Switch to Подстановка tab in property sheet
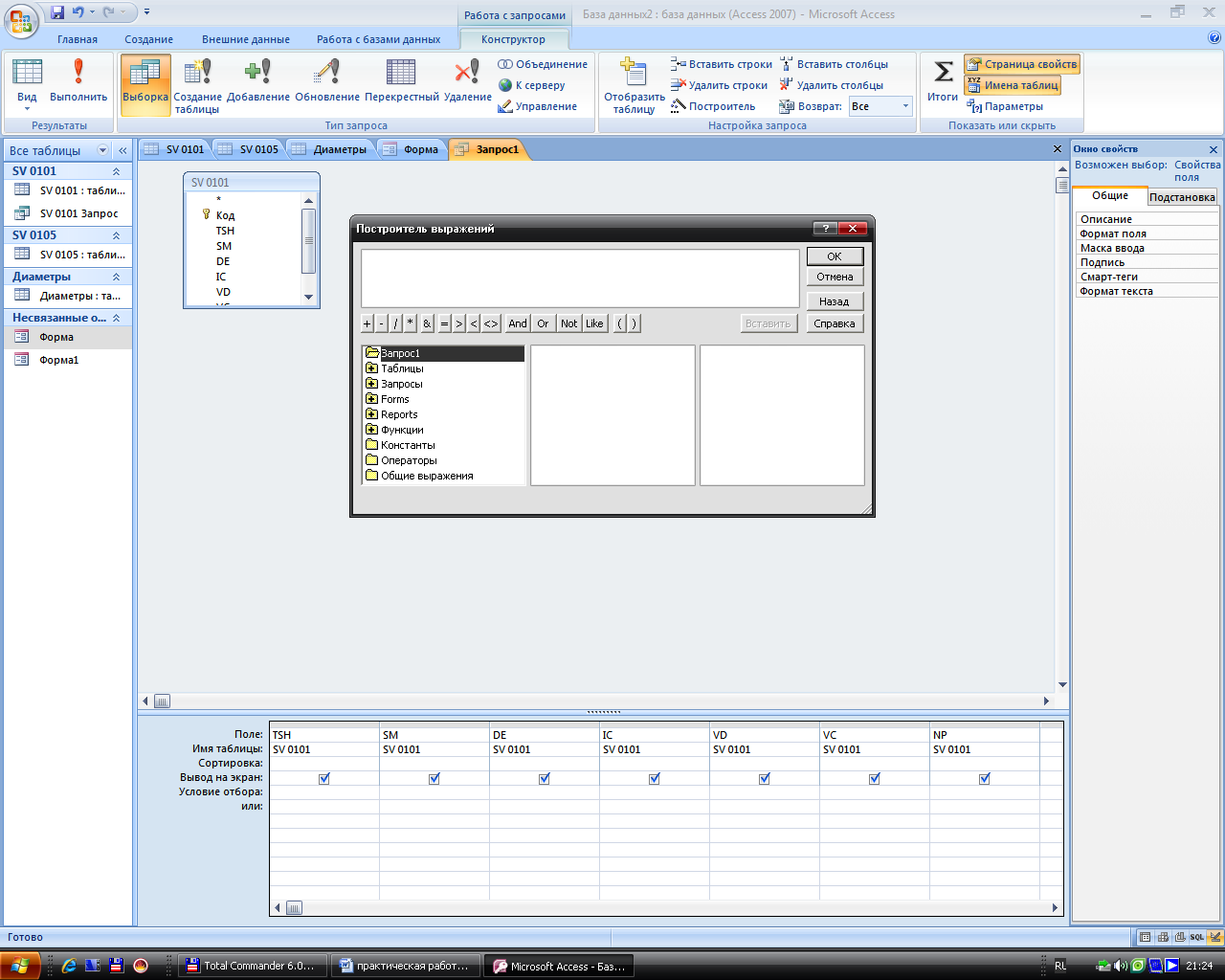Image resolution: width=1225 pixels, height=980 pixels. tap(1182, 197)
